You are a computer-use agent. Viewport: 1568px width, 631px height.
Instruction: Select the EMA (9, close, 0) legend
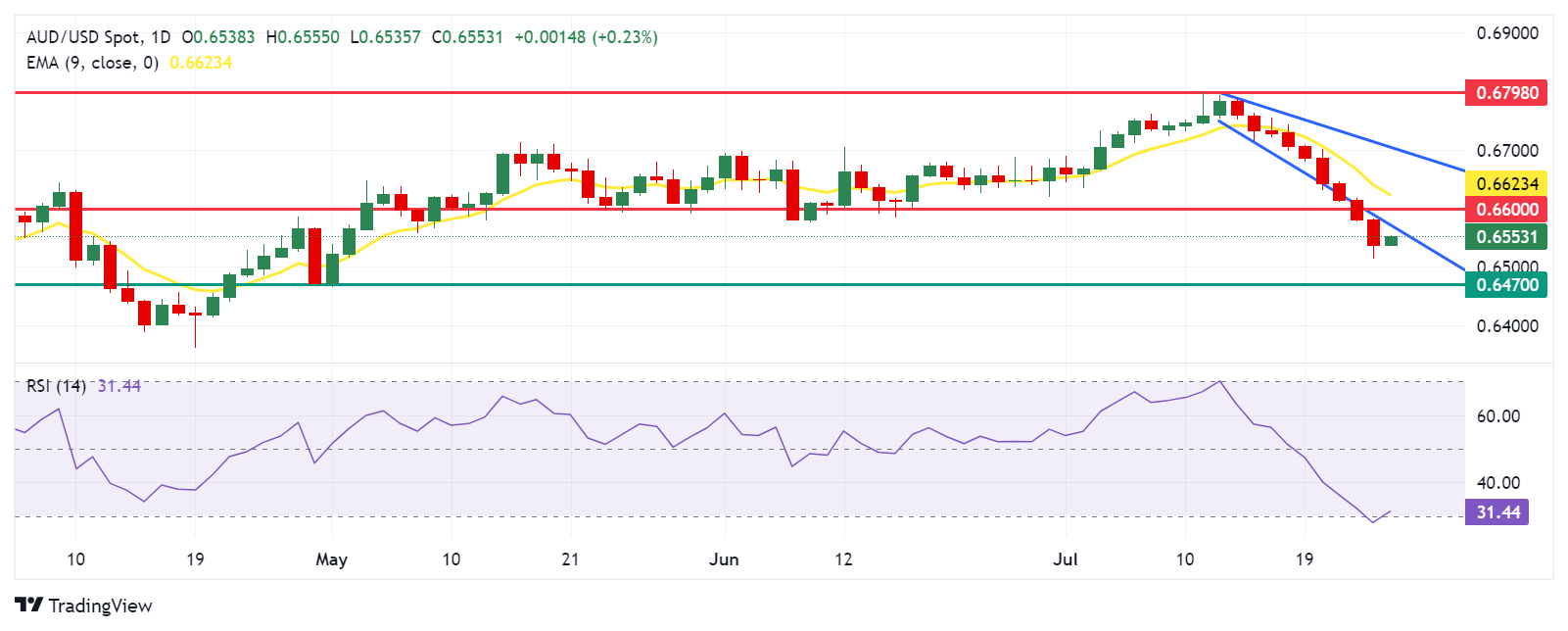pos(92,63)
